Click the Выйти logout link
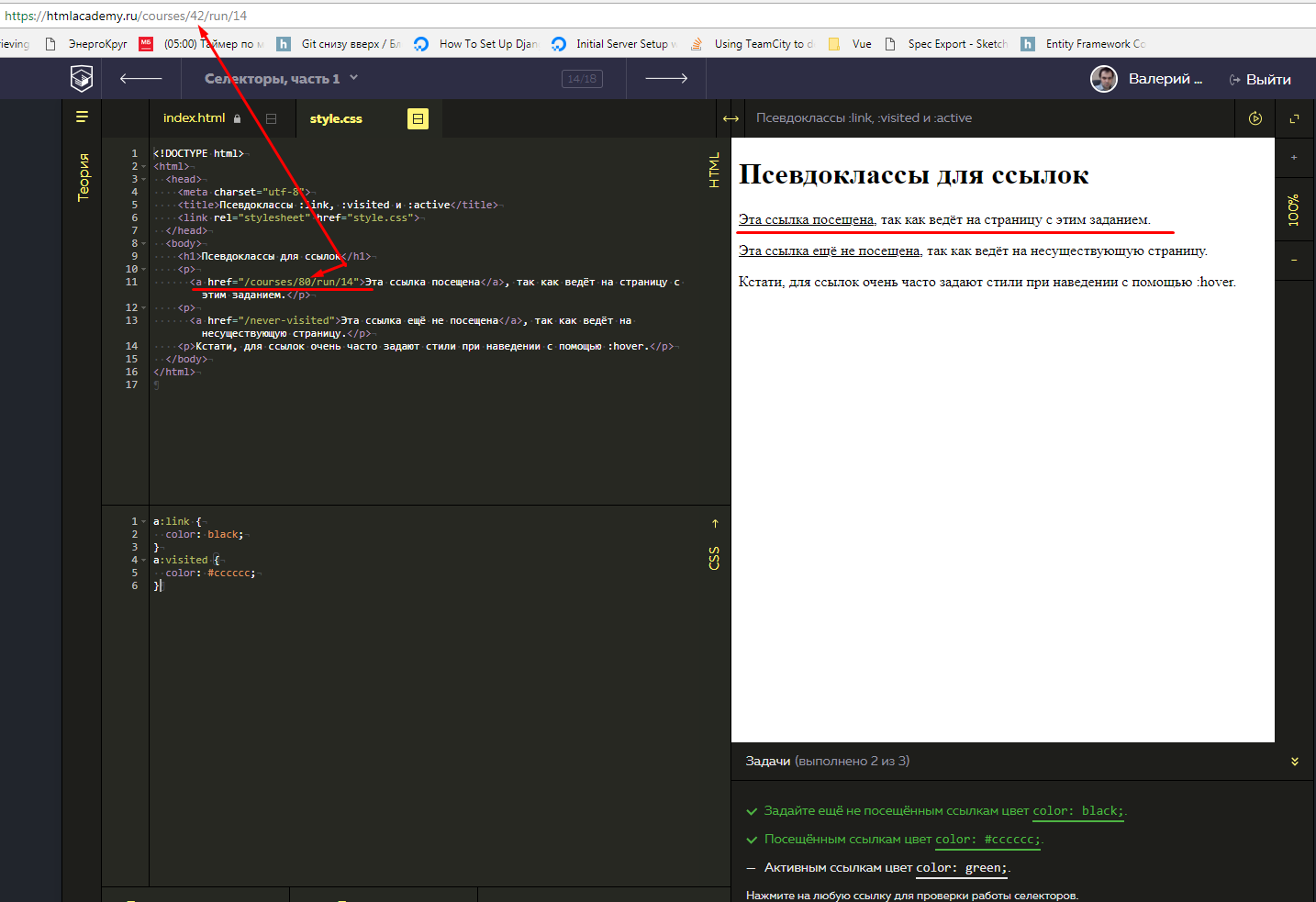Image resolution: width=1316 pixels, height=902 pixels. point(1260,80)
